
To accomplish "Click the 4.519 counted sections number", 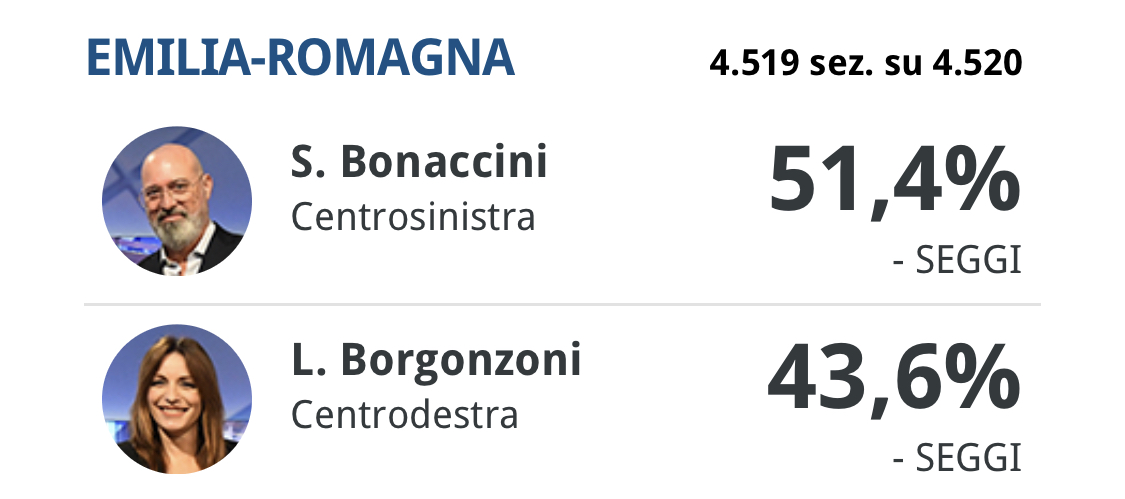I will click(x=754, y=65).
